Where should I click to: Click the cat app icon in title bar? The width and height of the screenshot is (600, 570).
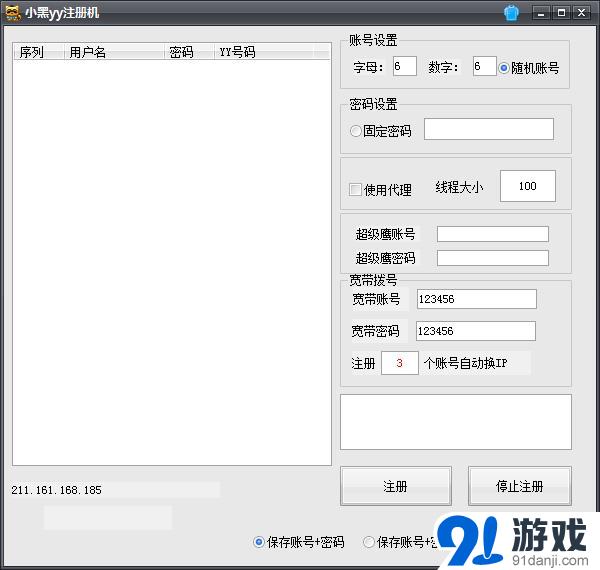[x=13, y=13]
